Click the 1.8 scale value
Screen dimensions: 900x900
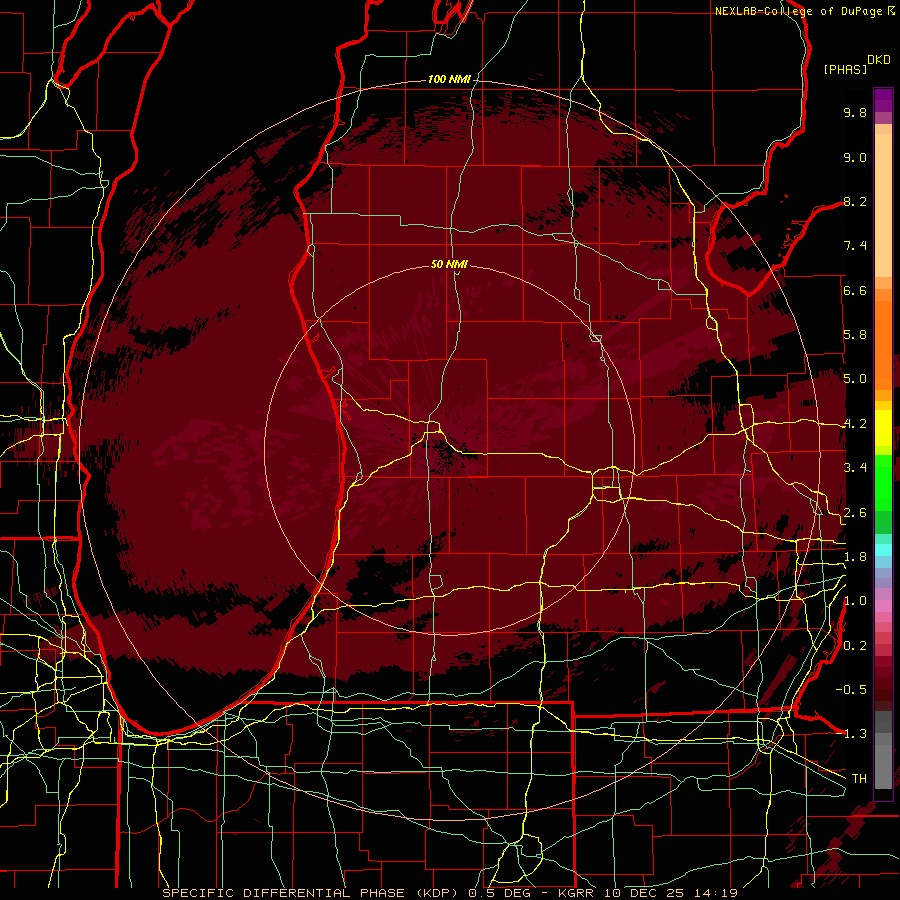pyautogui.click(x=855, y=557)
